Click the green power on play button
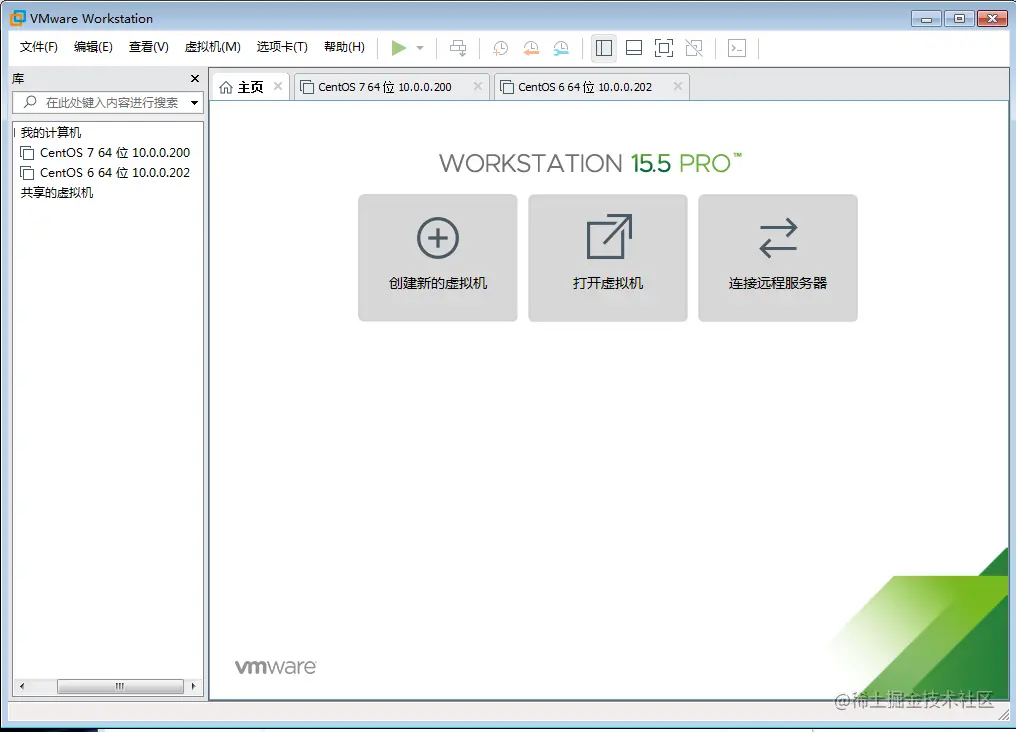1016x732 pixels. pyautogui.click(x=398, y=48)
